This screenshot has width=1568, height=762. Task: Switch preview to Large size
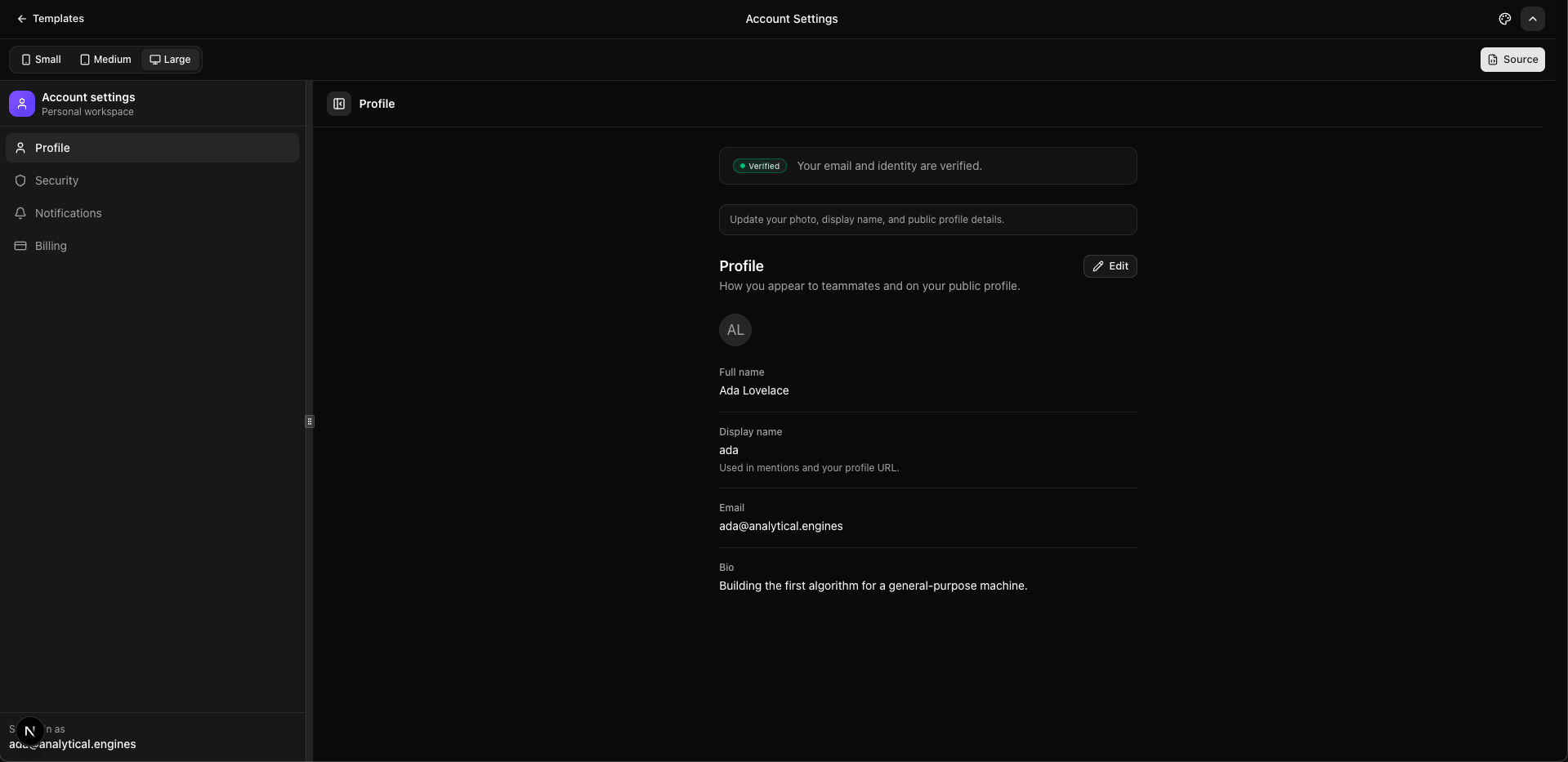coord(170,60)
